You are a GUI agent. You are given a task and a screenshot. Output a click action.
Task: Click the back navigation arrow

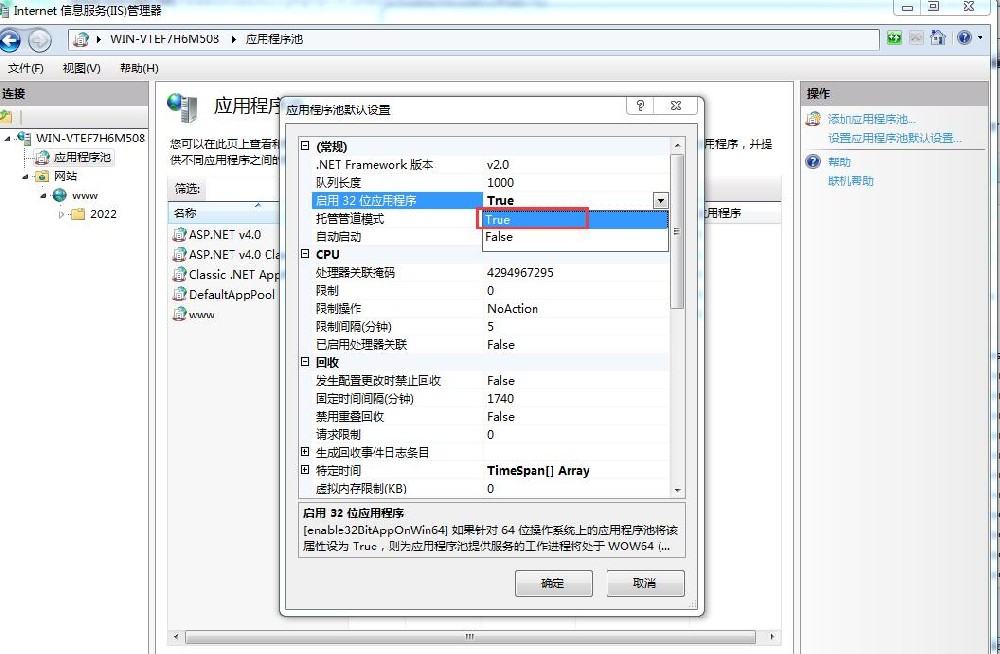coord(10,40)
